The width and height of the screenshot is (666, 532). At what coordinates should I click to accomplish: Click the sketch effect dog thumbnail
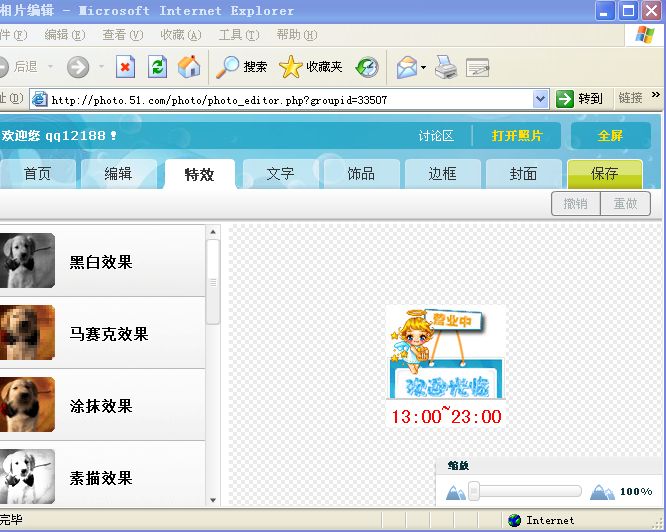[x=27, y=476]
